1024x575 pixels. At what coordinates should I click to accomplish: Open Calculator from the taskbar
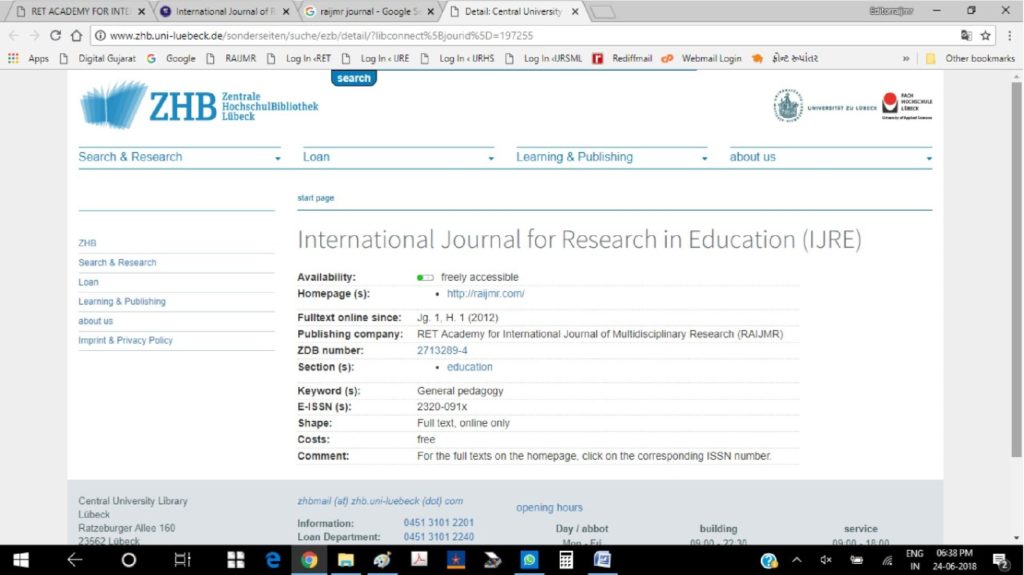pyautogui.click(x=566, y=560)
